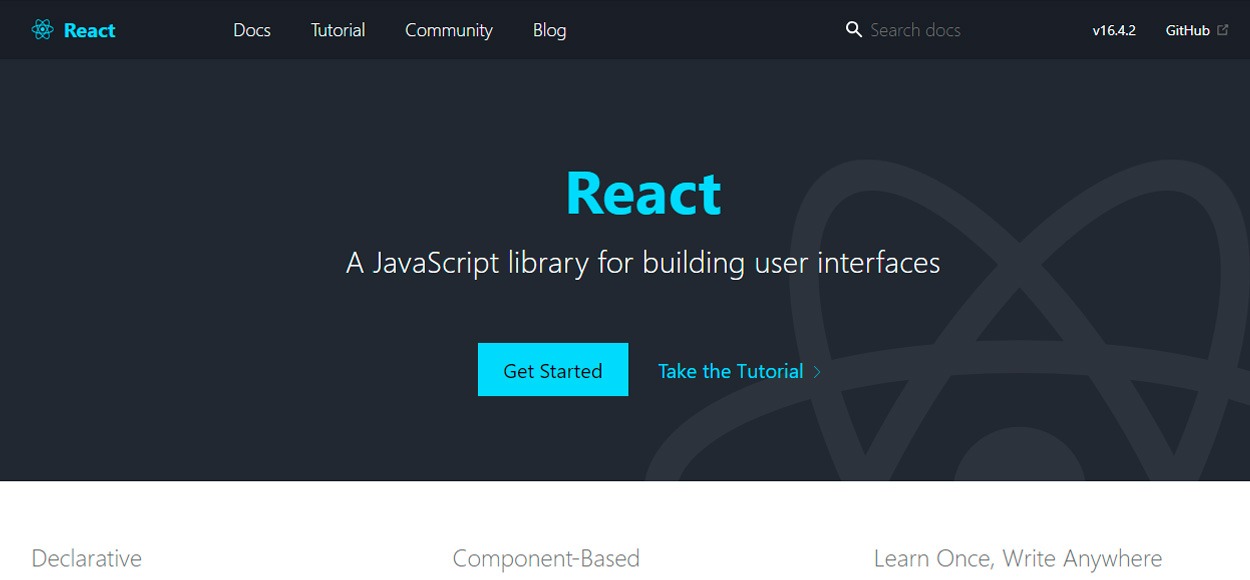Click the large React hero title
This screenshot has height=580, width=1250.
(x=643, y=193)
